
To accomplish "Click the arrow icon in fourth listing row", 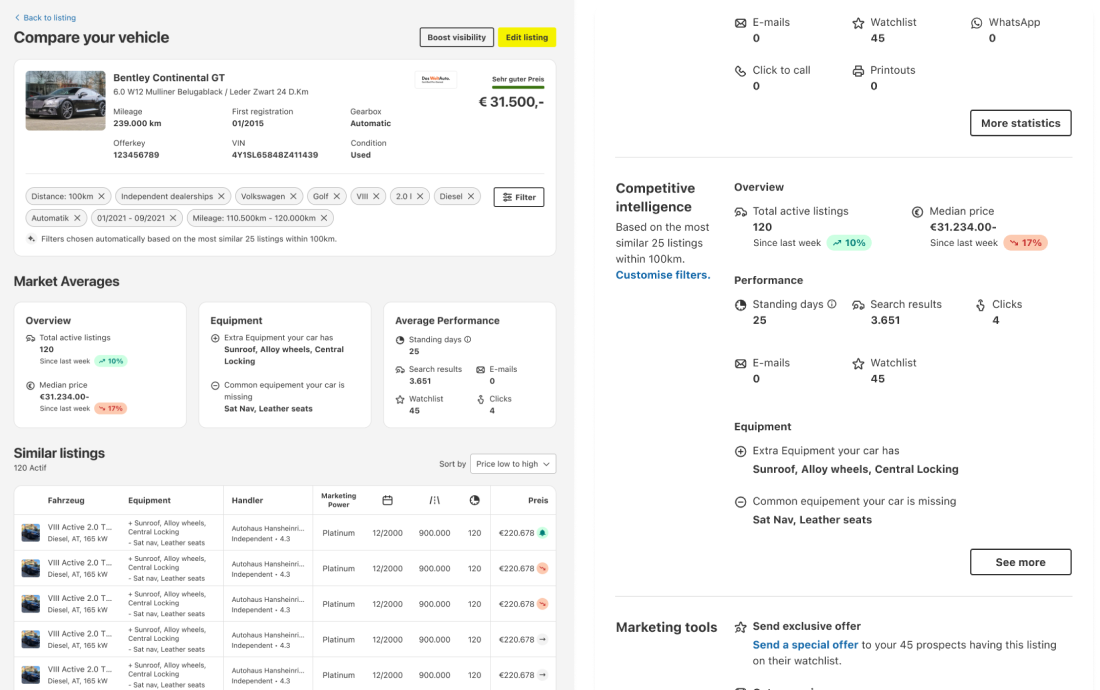I will tap(542, 640).
